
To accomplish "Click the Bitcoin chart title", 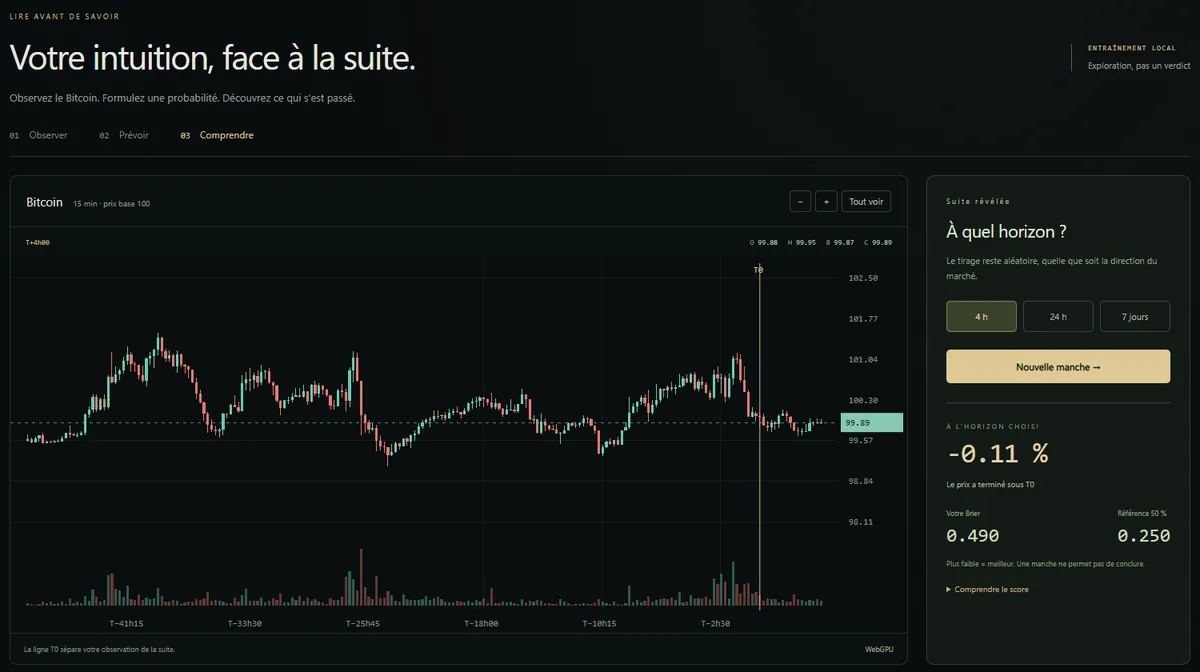I will tap(44, 202).
